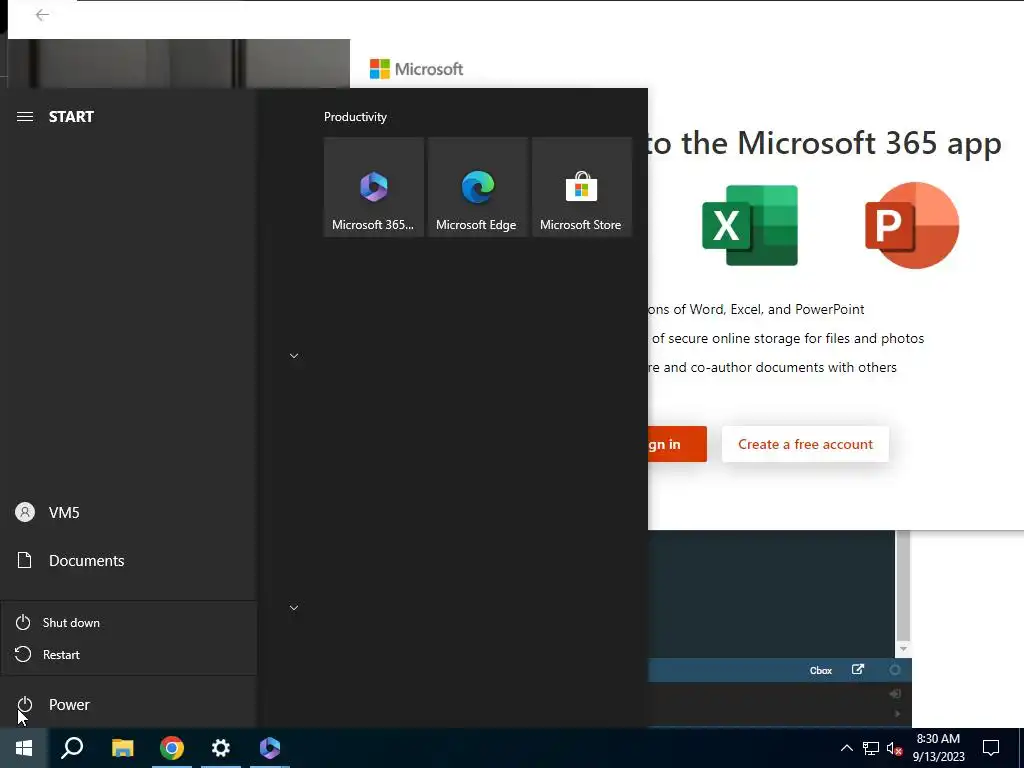Switch to Google Chrome in the taskbar
This screenshot has height=768, width=1024.
point(172,748)
